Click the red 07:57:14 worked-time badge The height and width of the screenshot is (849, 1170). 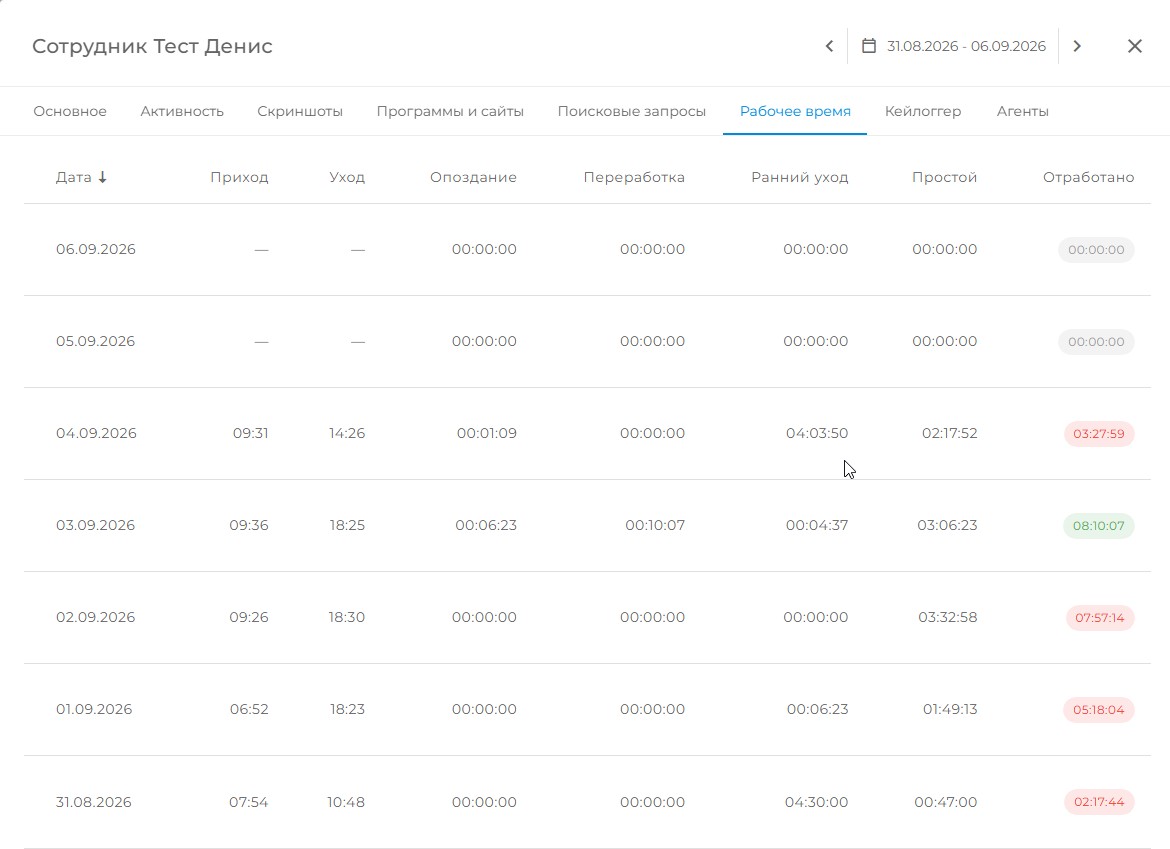[x=1100, y=618]
